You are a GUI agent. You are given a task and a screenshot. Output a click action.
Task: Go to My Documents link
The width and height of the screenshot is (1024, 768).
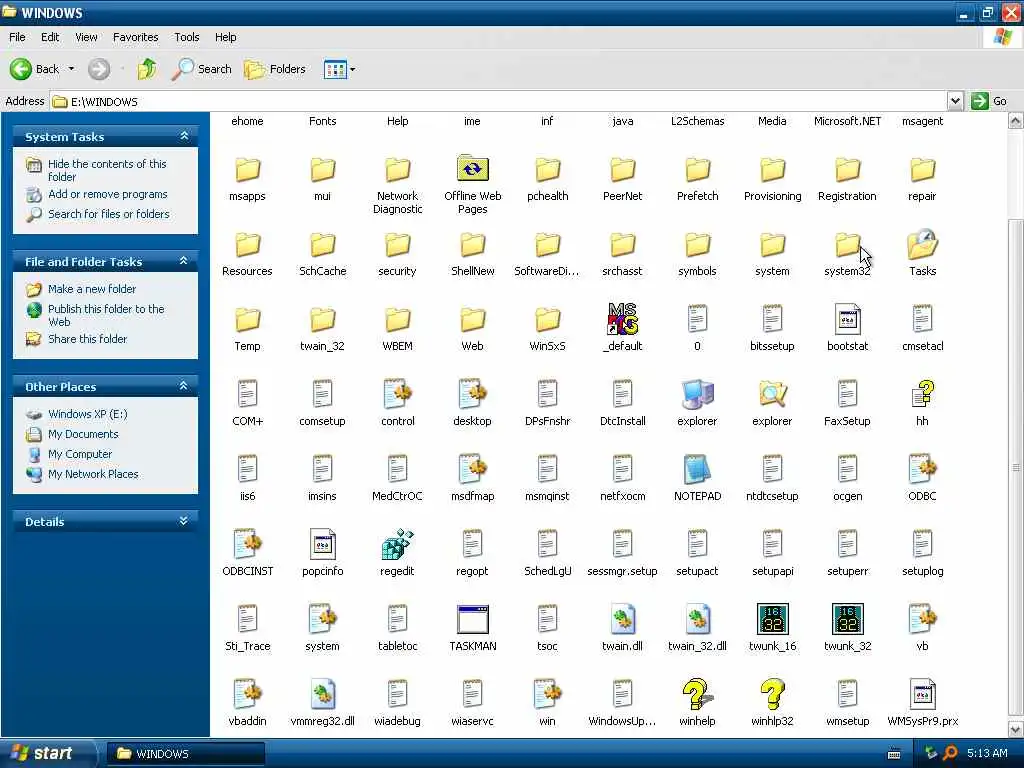83,434
